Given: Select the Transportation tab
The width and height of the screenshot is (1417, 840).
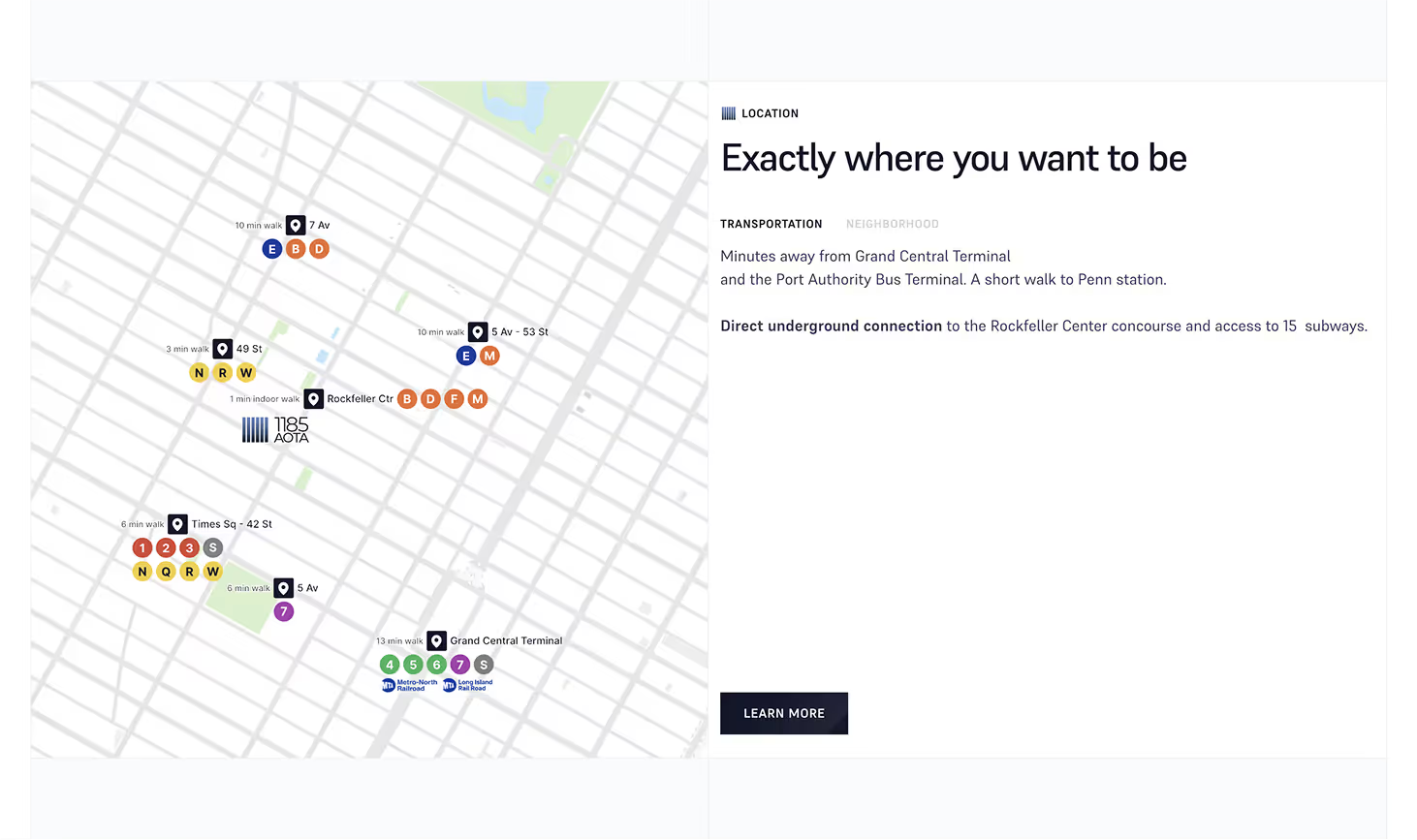Looking at the screenshot, I should coord(771,224).
